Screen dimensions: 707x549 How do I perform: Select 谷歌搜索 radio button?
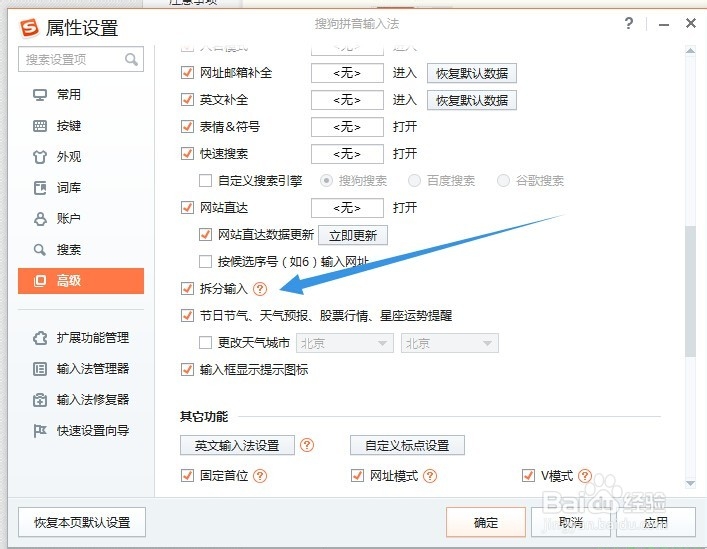click(x=503, y=181)
